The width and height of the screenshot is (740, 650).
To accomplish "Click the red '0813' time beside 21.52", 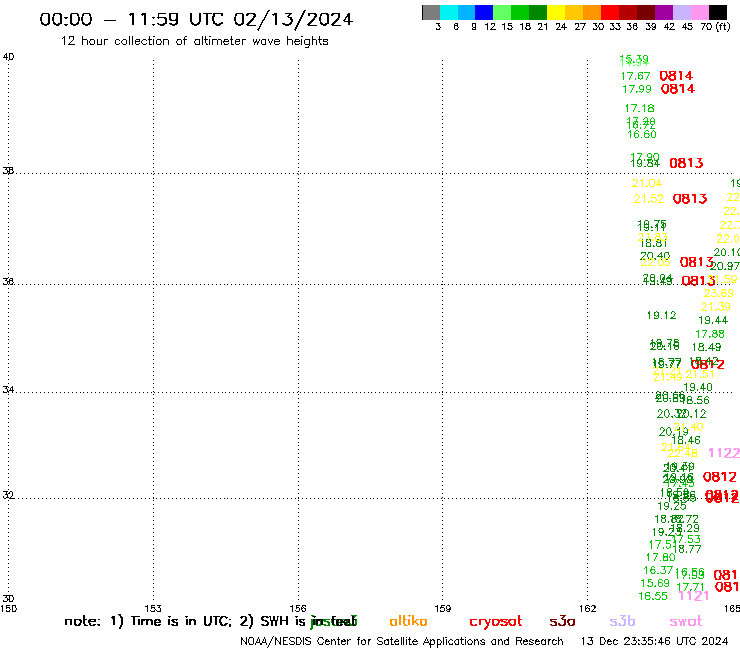I will [690, 199].
